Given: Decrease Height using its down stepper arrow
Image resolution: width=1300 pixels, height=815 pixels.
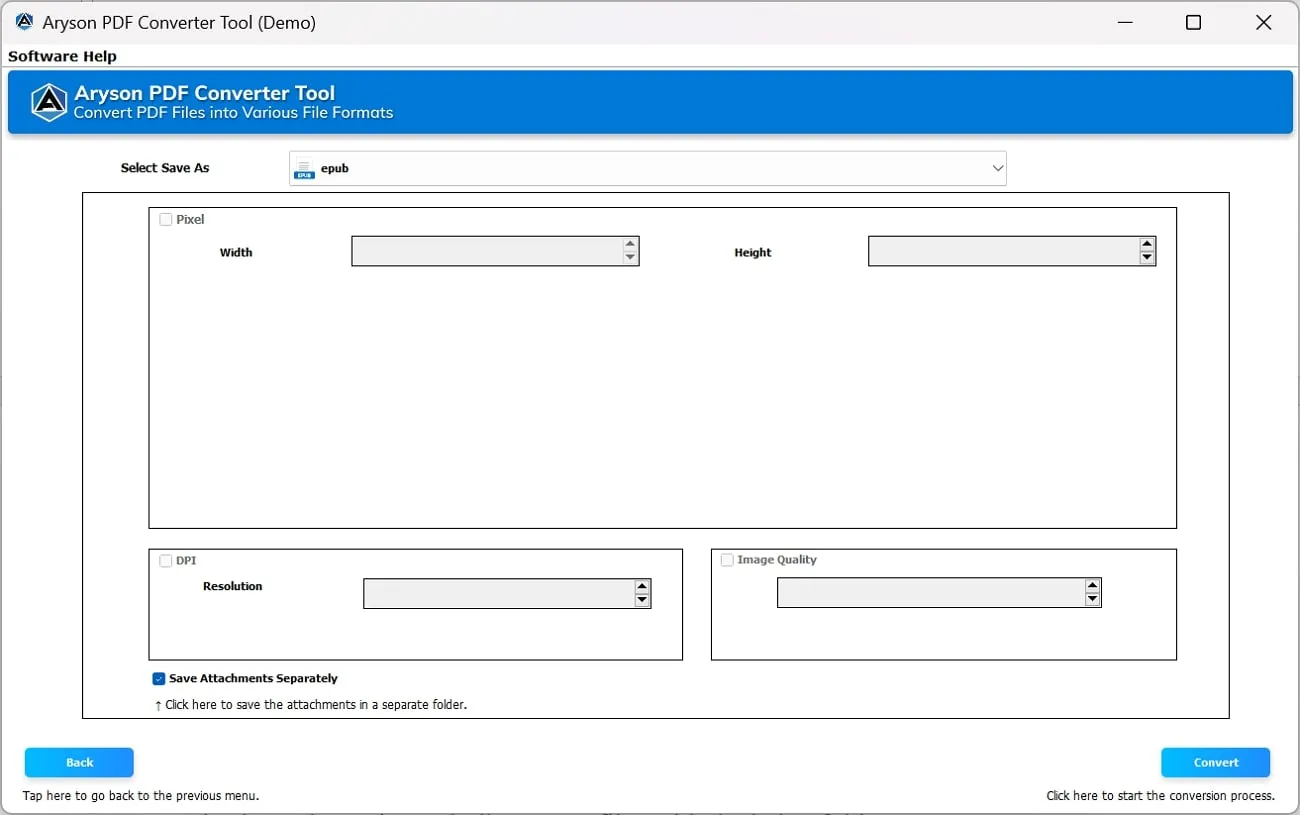Looking at the screenshot, I should tap(1147, 259).
